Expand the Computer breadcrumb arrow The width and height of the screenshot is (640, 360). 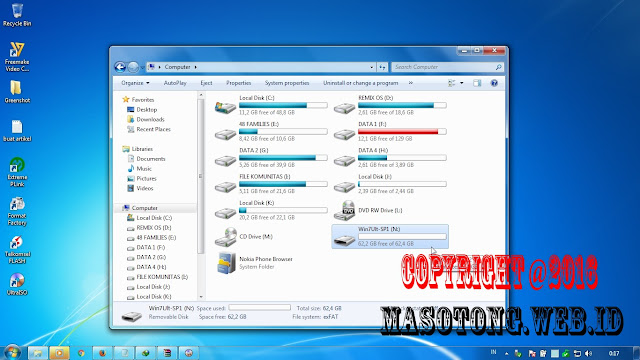point(196,67)
